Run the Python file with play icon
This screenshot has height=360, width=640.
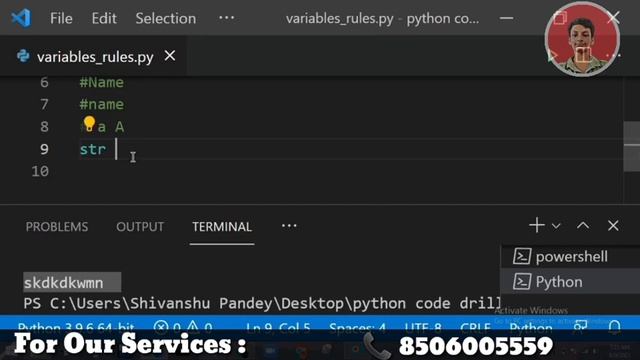coord(552,56)
